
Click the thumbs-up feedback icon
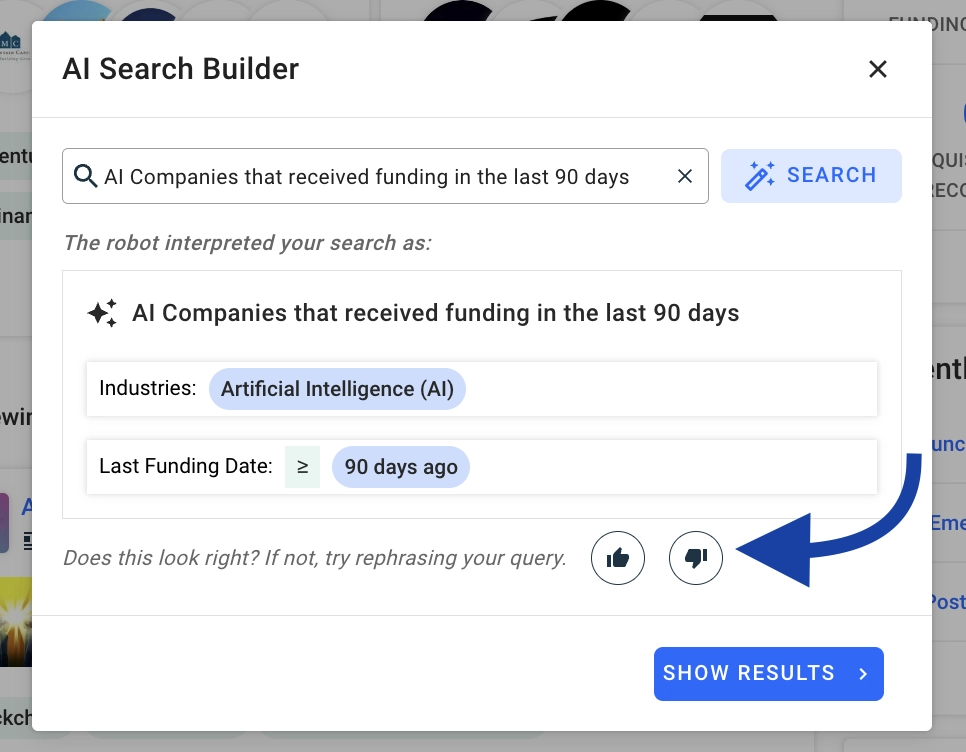click(617, 558)
